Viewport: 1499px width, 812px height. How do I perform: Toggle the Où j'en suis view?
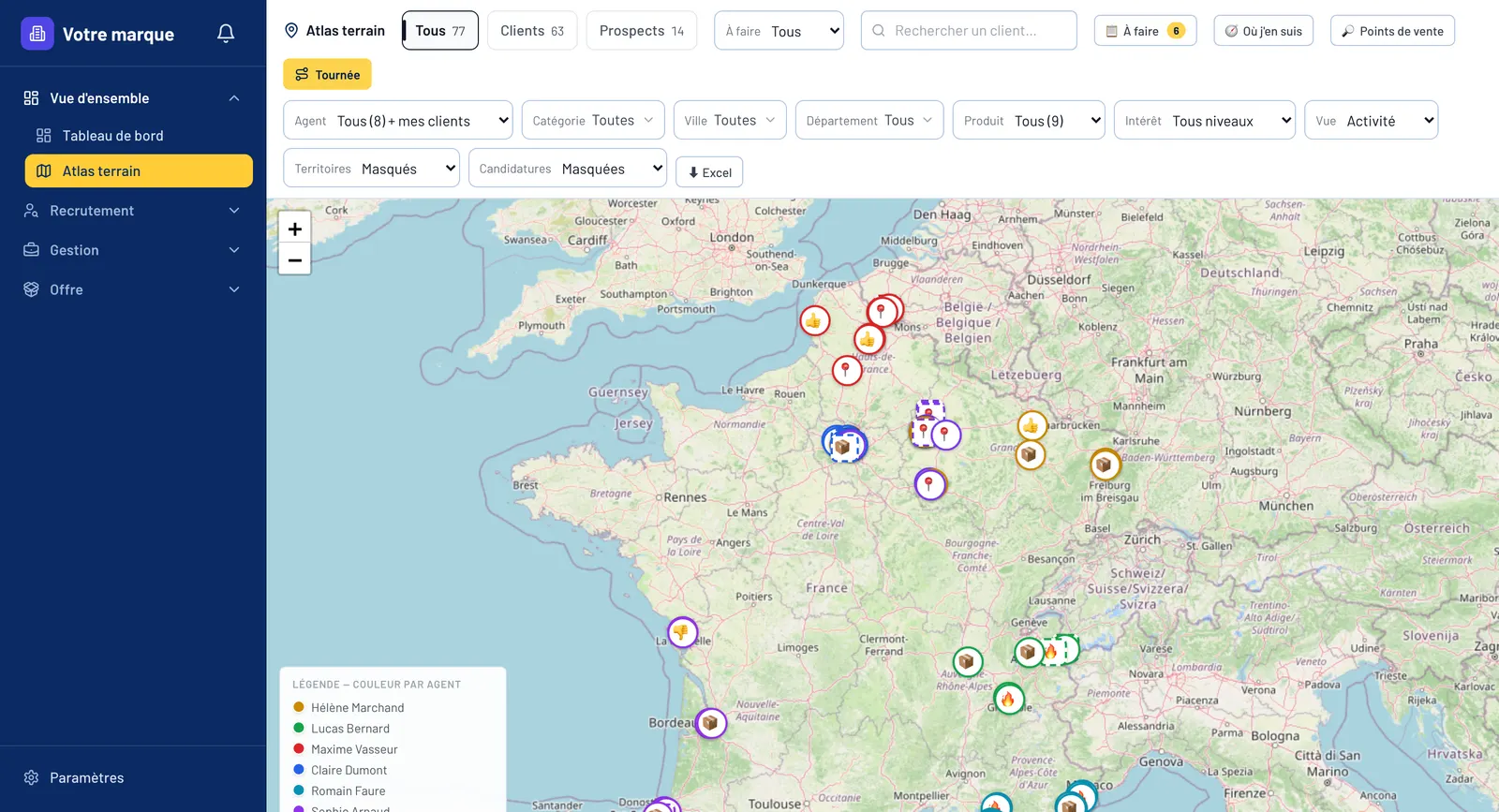pyautogui.click(x=1264, y=31)
